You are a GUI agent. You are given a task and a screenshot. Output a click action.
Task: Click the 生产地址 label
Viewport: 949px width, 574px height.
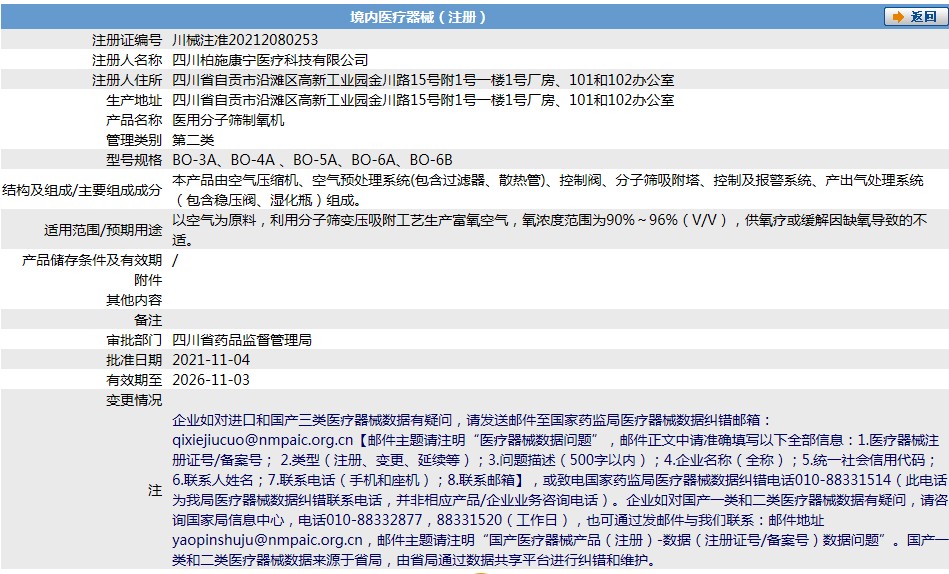click(134, 100)
